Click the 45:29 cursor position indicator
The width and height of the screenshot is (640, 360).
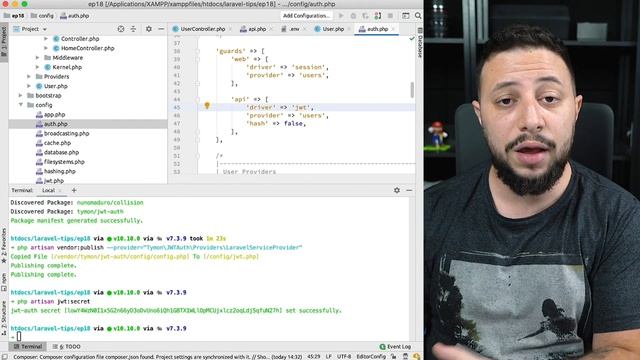[313, 356]
